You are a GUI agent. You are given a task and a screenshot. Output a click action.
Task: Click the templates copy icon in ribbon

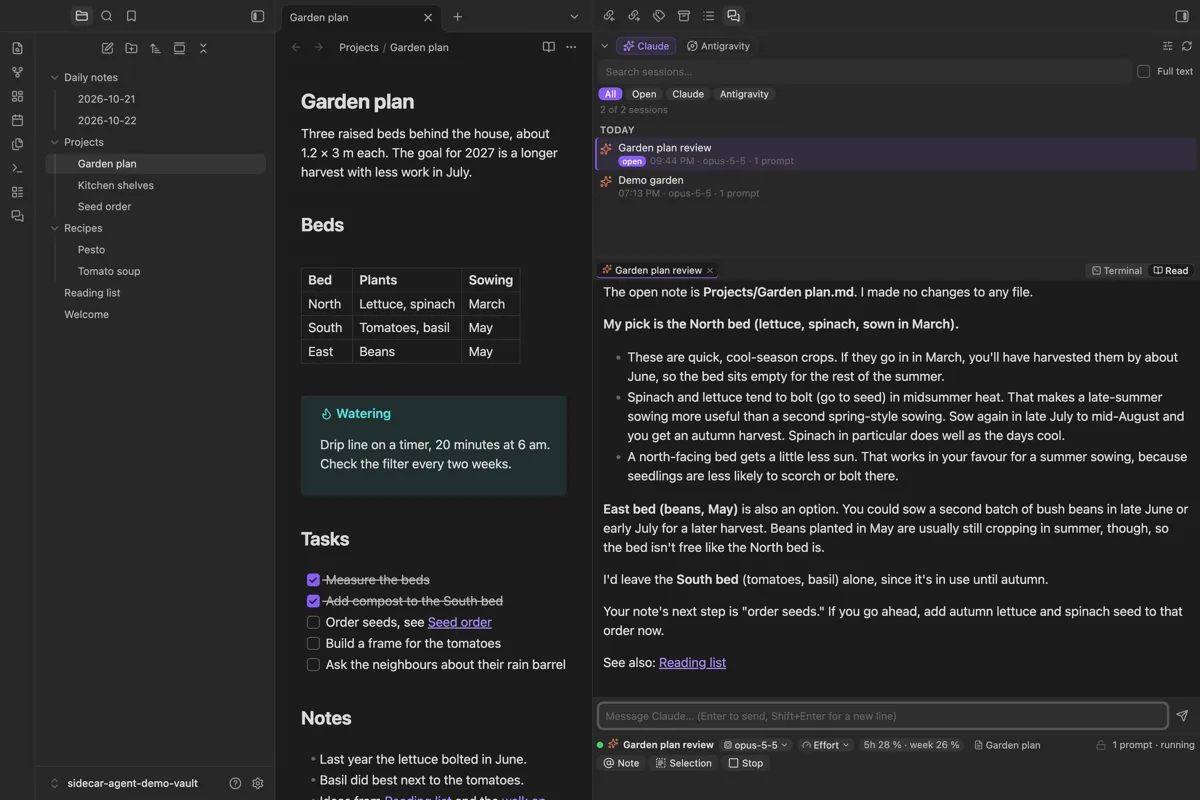[x=17, y=144]
